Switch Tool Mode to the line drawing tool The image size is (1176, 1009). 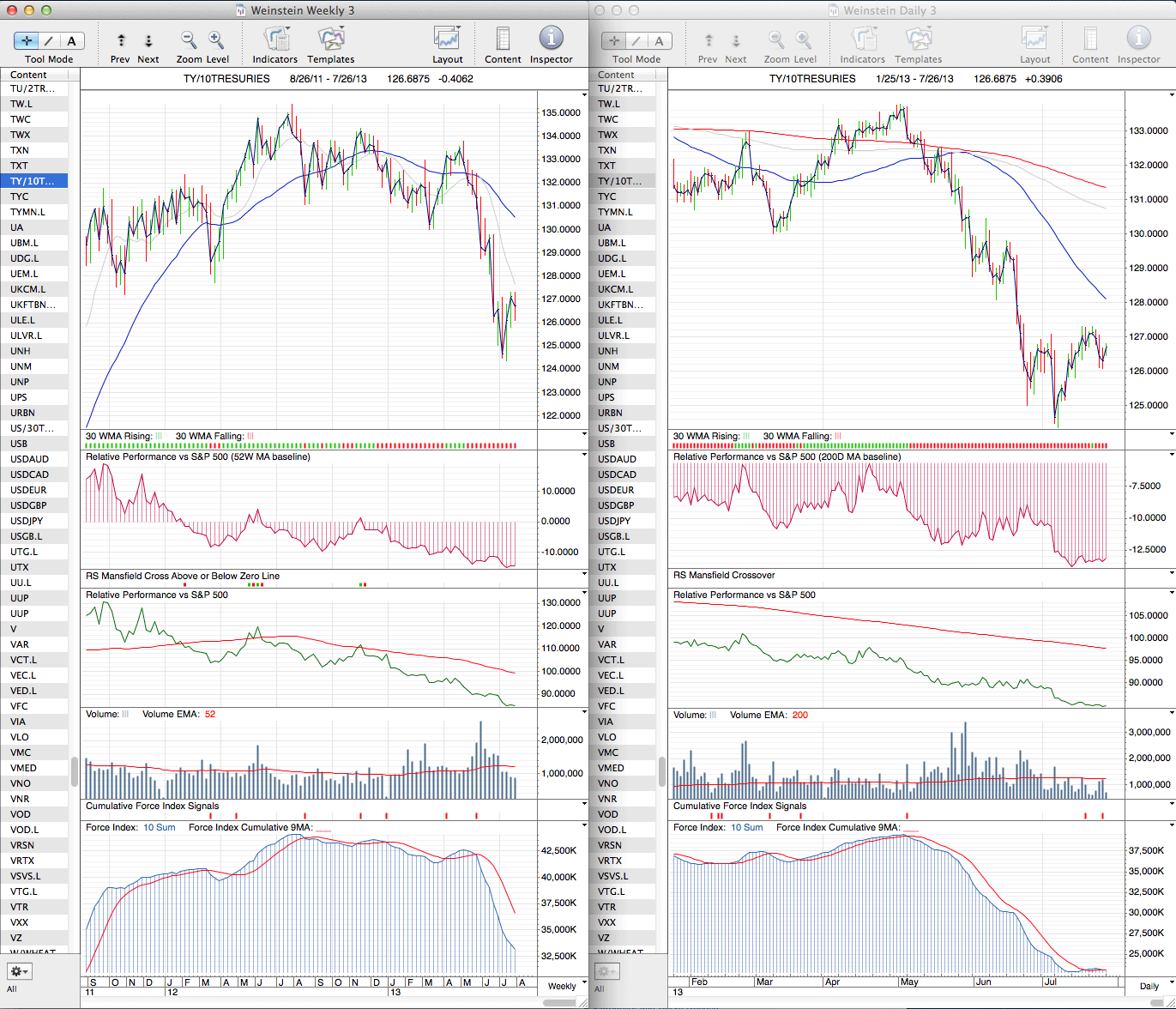[49, 41]
